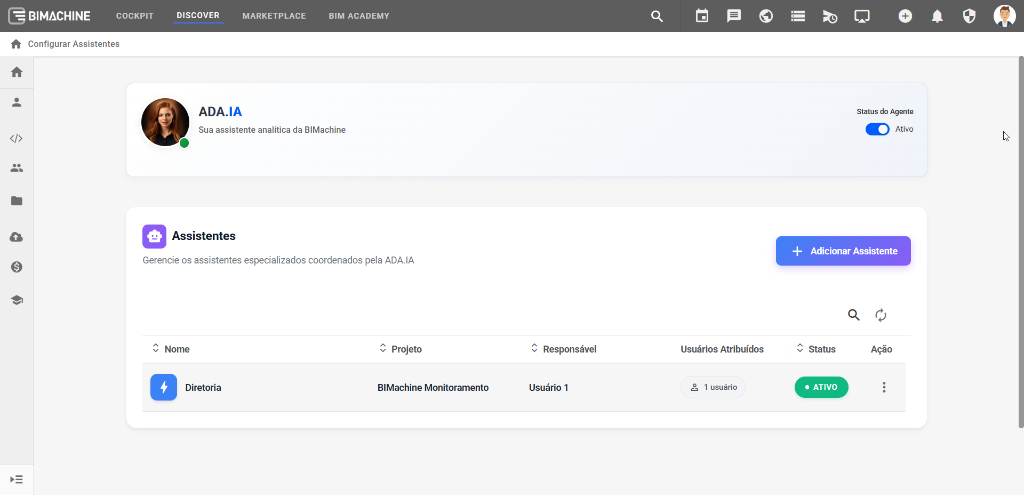Open the chat messages icon
The width and height of the screenshot is (1024, 495).
[x=734, y=16]
